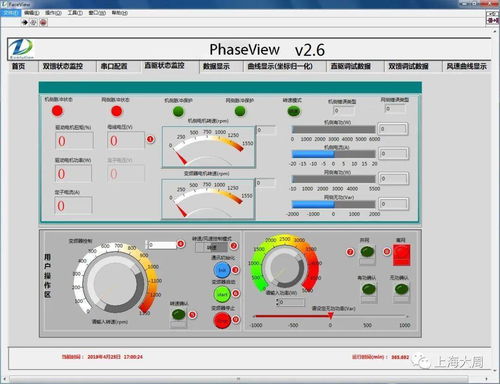
Task: Open the 文件(F) menu
Action: (11, 13)
